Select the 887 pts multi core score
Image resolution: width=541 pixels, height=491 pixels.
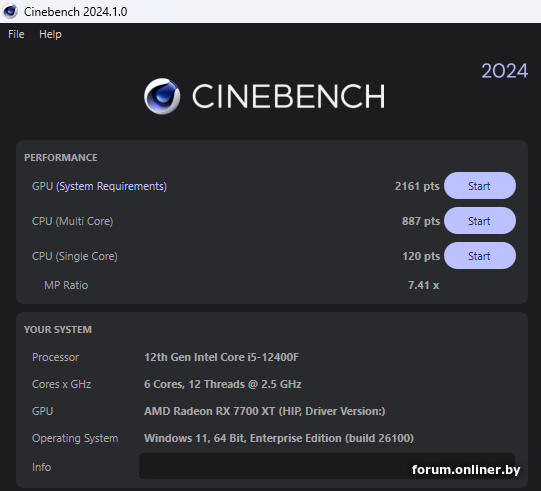[421, 221]
